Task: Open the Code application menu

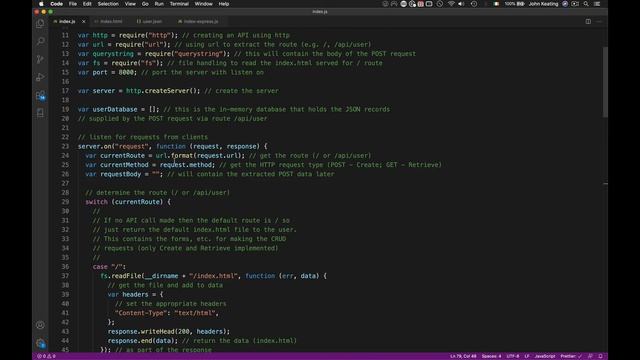Action: tap(56, 4)
